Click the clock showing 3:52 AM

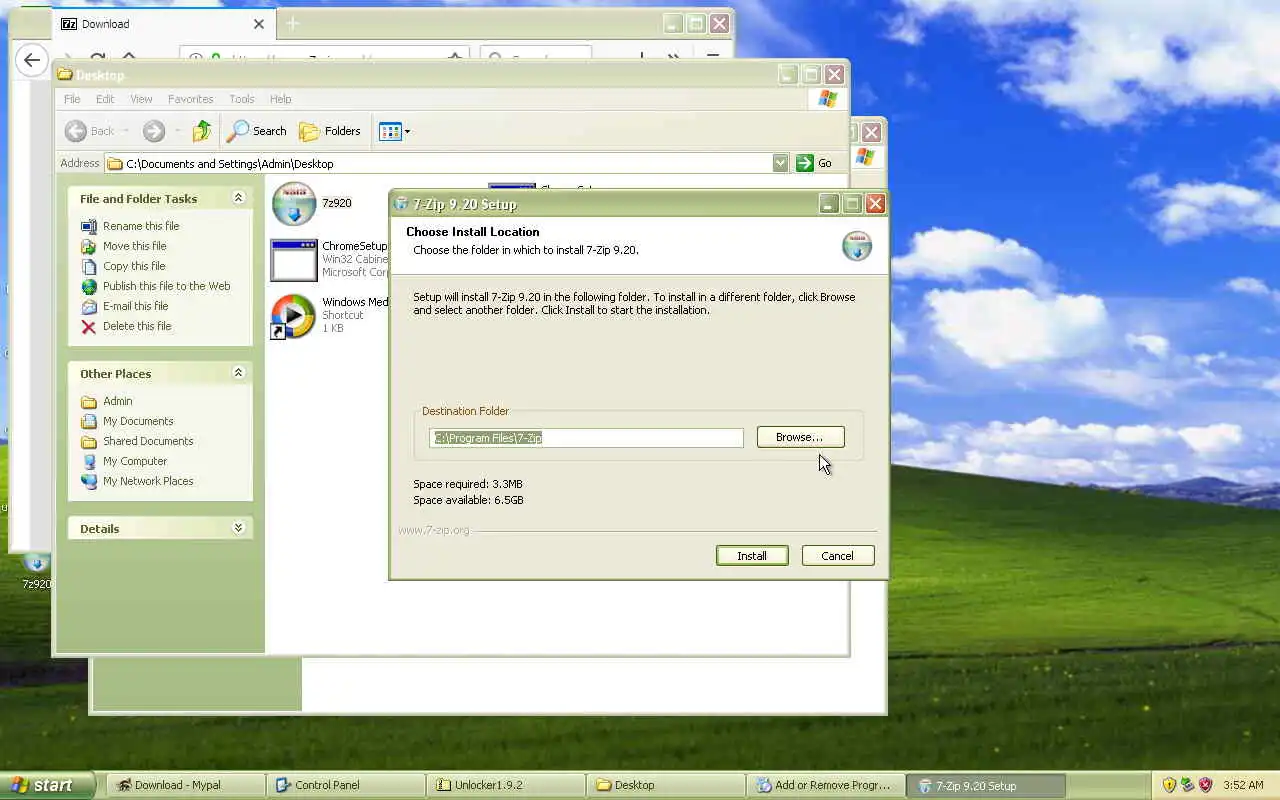[1243, 785]
